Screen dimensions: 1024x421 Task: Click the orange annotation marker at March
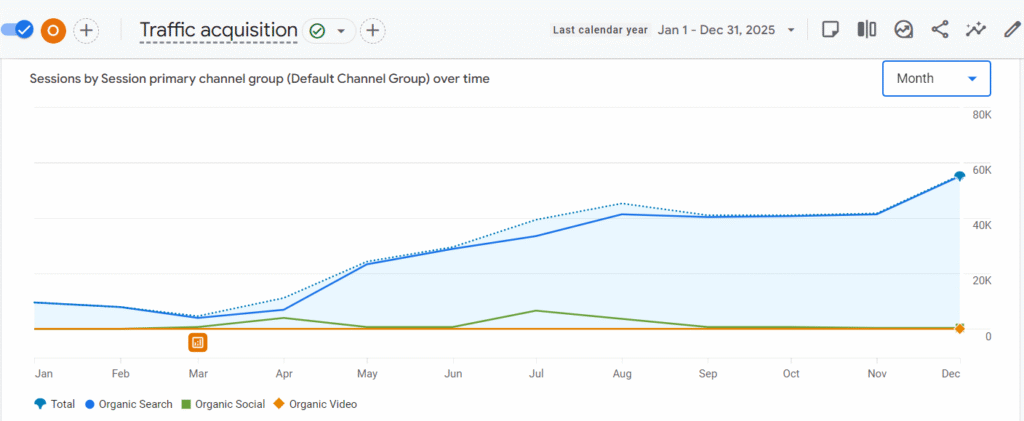click(x=198, y=343)
